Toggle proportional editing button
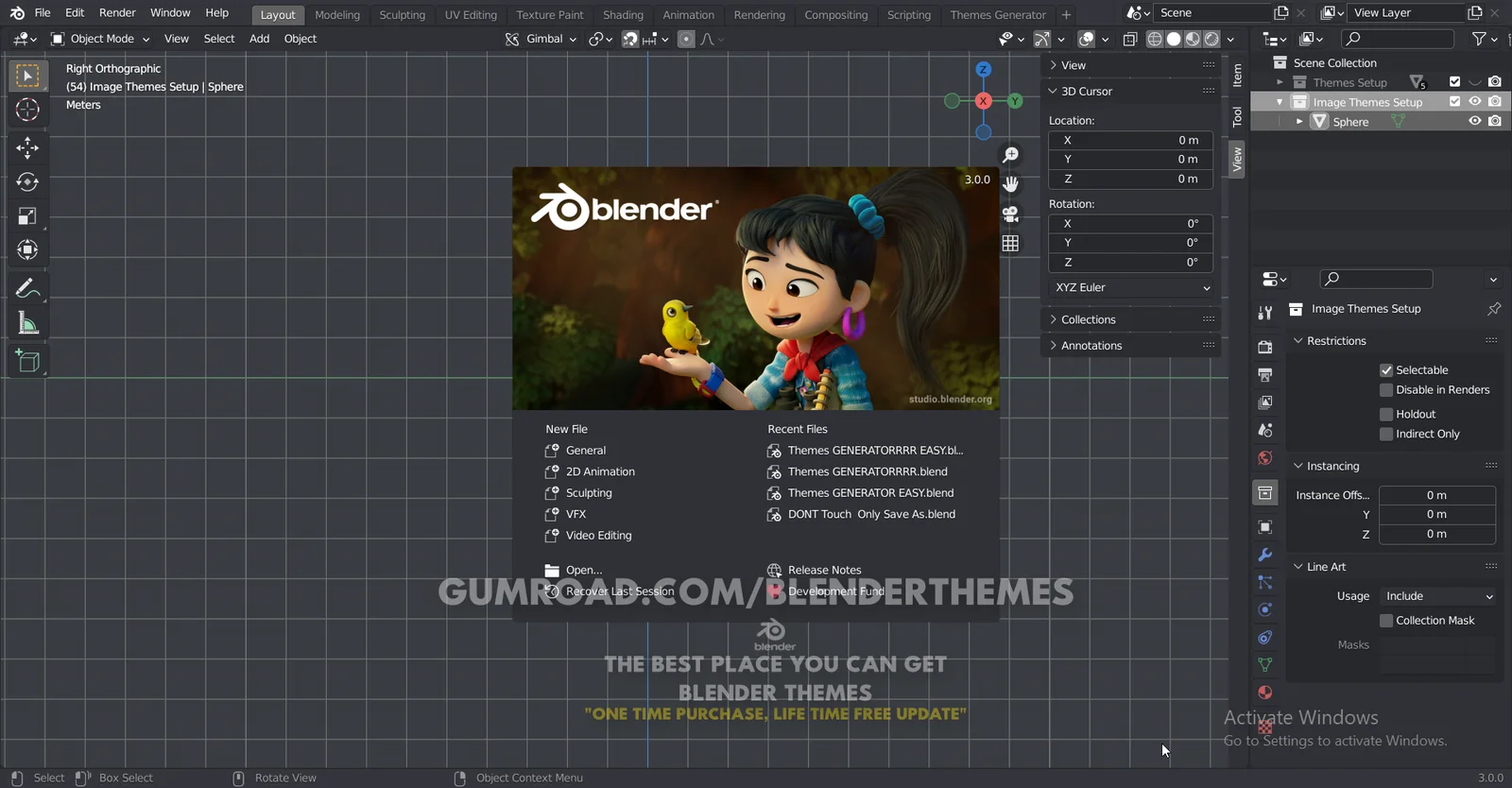Viewport: 1512px width, 788px height. (686, 39)
